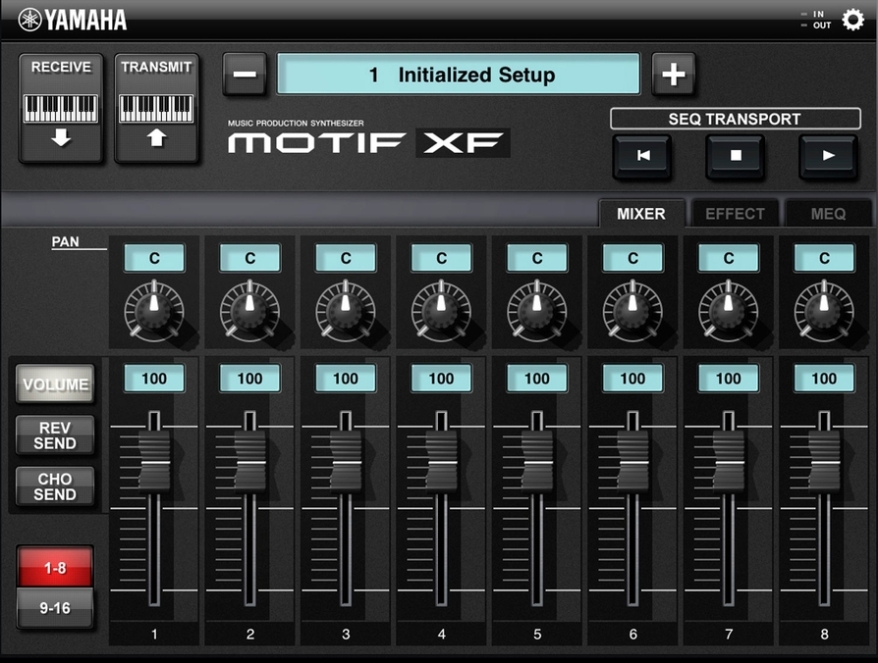Click the PAN row label
The height and width of the screenshot is (663, 878).
click(x=66, y=241)
